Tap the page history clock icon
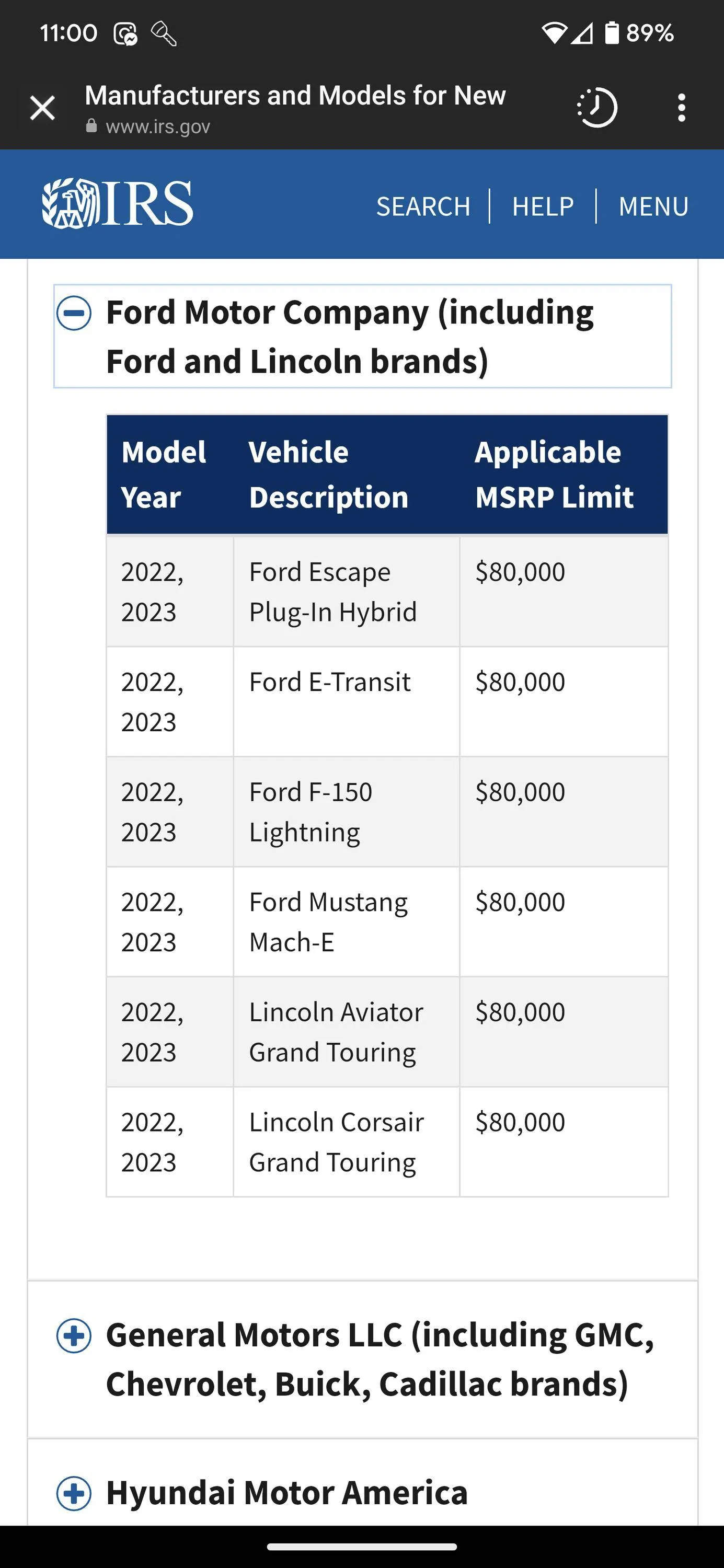Viewport: 724px width, 1568px height. tap(597, 108)
